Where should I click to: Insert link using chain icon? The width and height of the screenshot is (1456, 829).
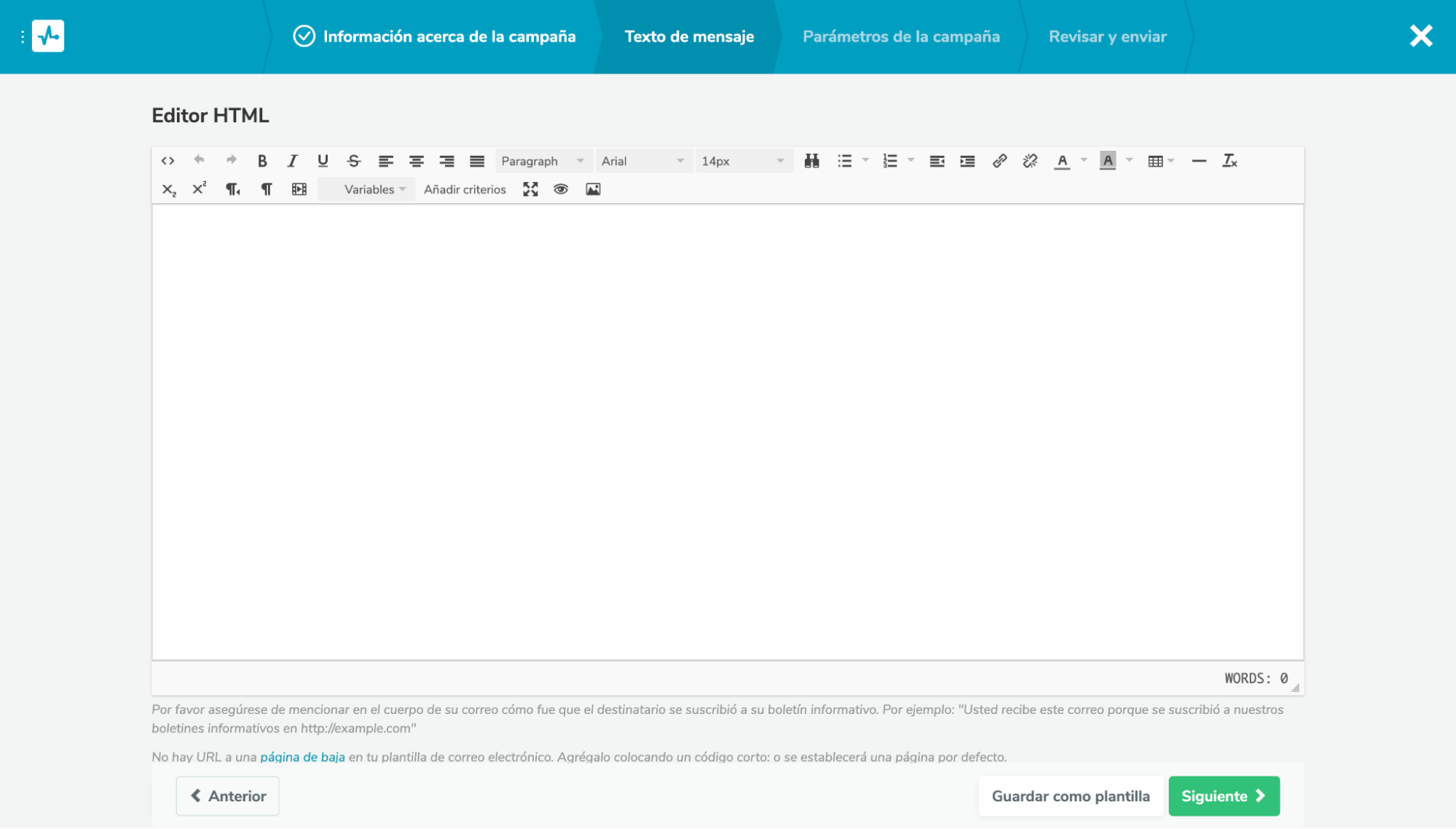[999, 161]
